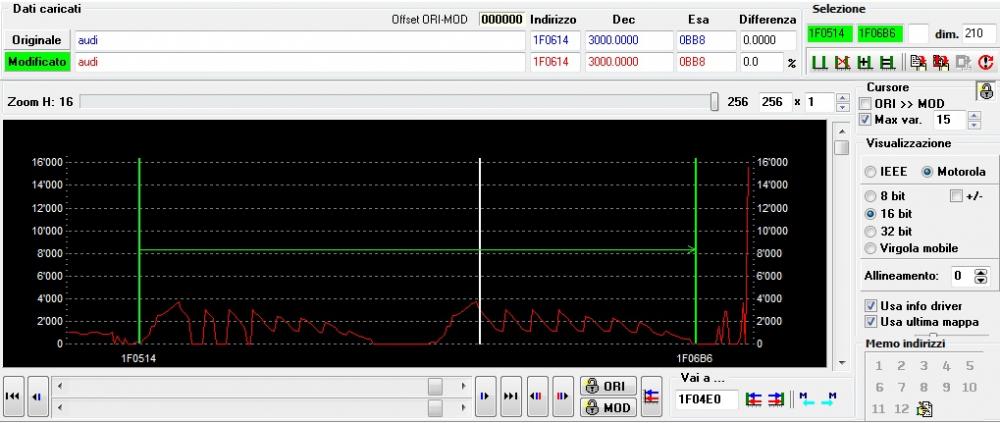The width and height of the screenshot is (1000, 423).
Task: Click the red circular arrow restore icon
Action: [986, 63]
